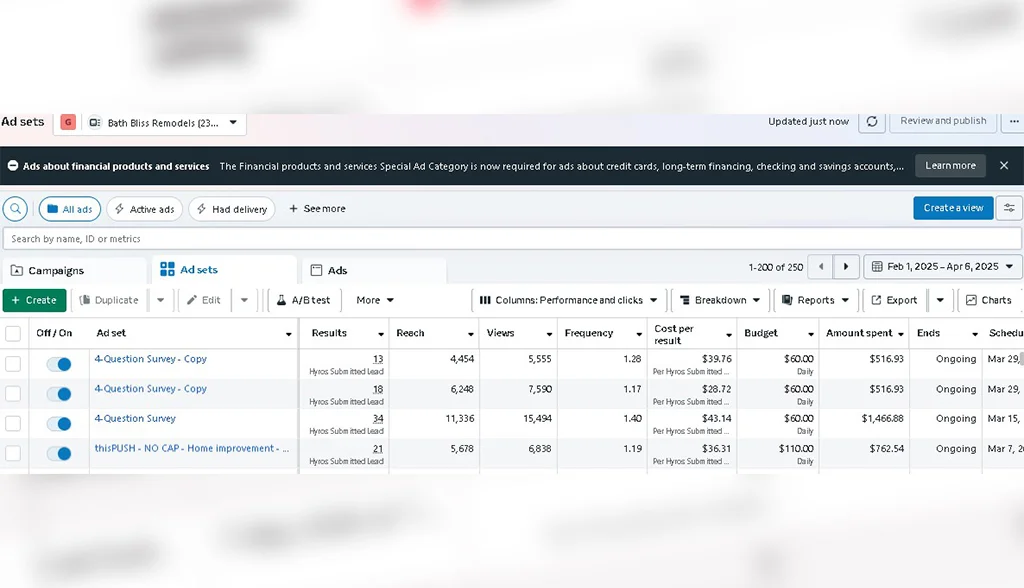The width and height of the screenshot is (1024, 588).
Task: Click the Learn more button
Action: pos(950,166)
